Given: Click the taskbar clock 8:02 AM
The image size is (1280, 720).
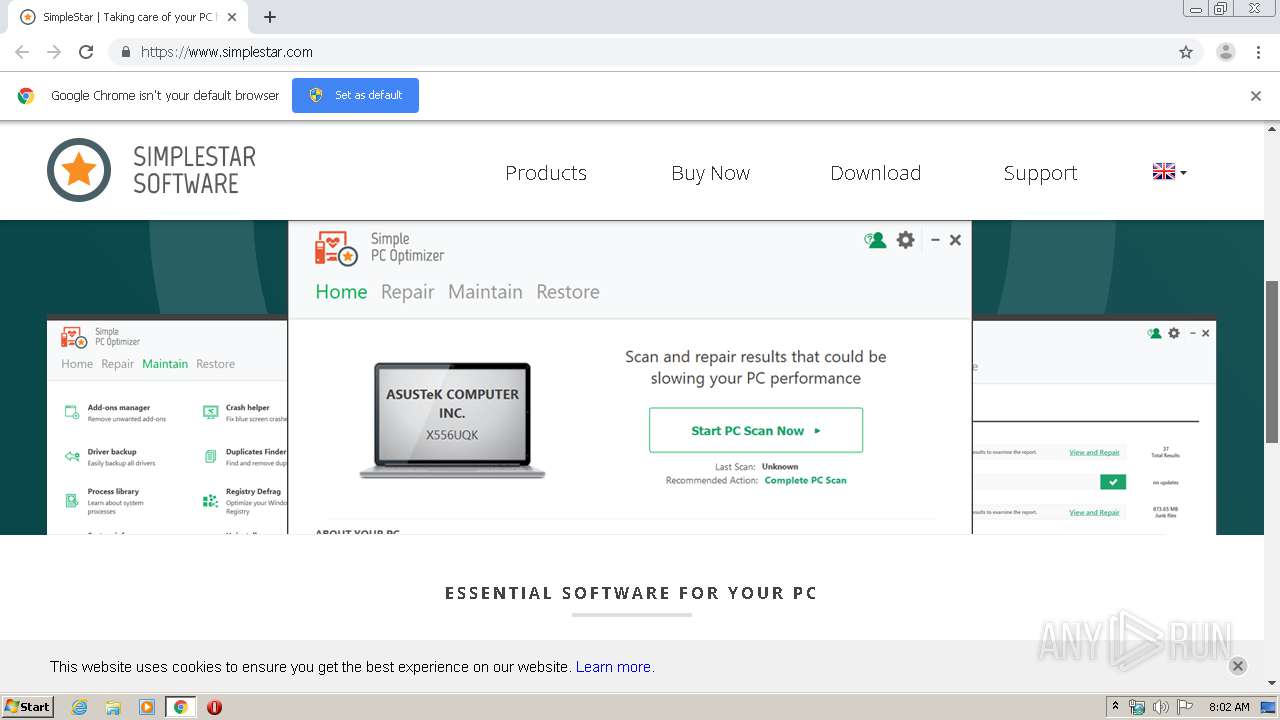Looking at the screenshot, I should coord(1229,707).
